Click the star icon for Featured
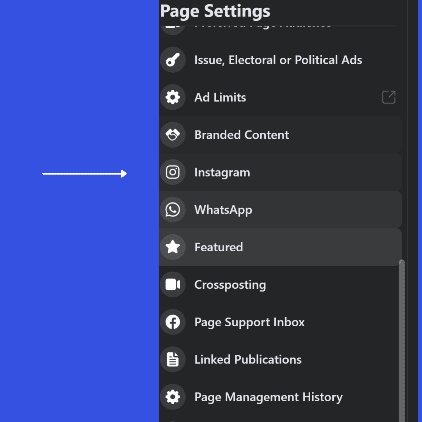 pos(173,247)
